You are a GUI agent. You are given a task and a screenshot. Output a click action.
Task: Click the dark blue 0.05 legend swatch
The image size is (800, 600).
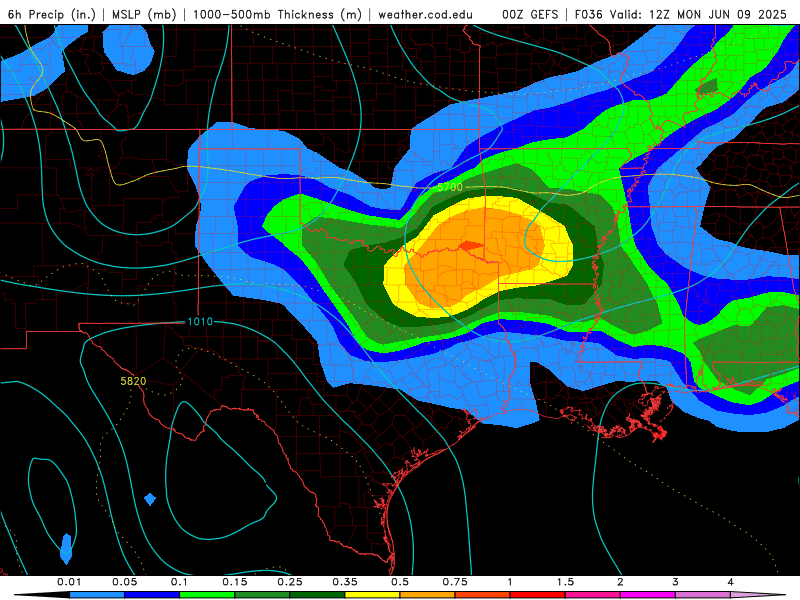(x=152, y=595)
